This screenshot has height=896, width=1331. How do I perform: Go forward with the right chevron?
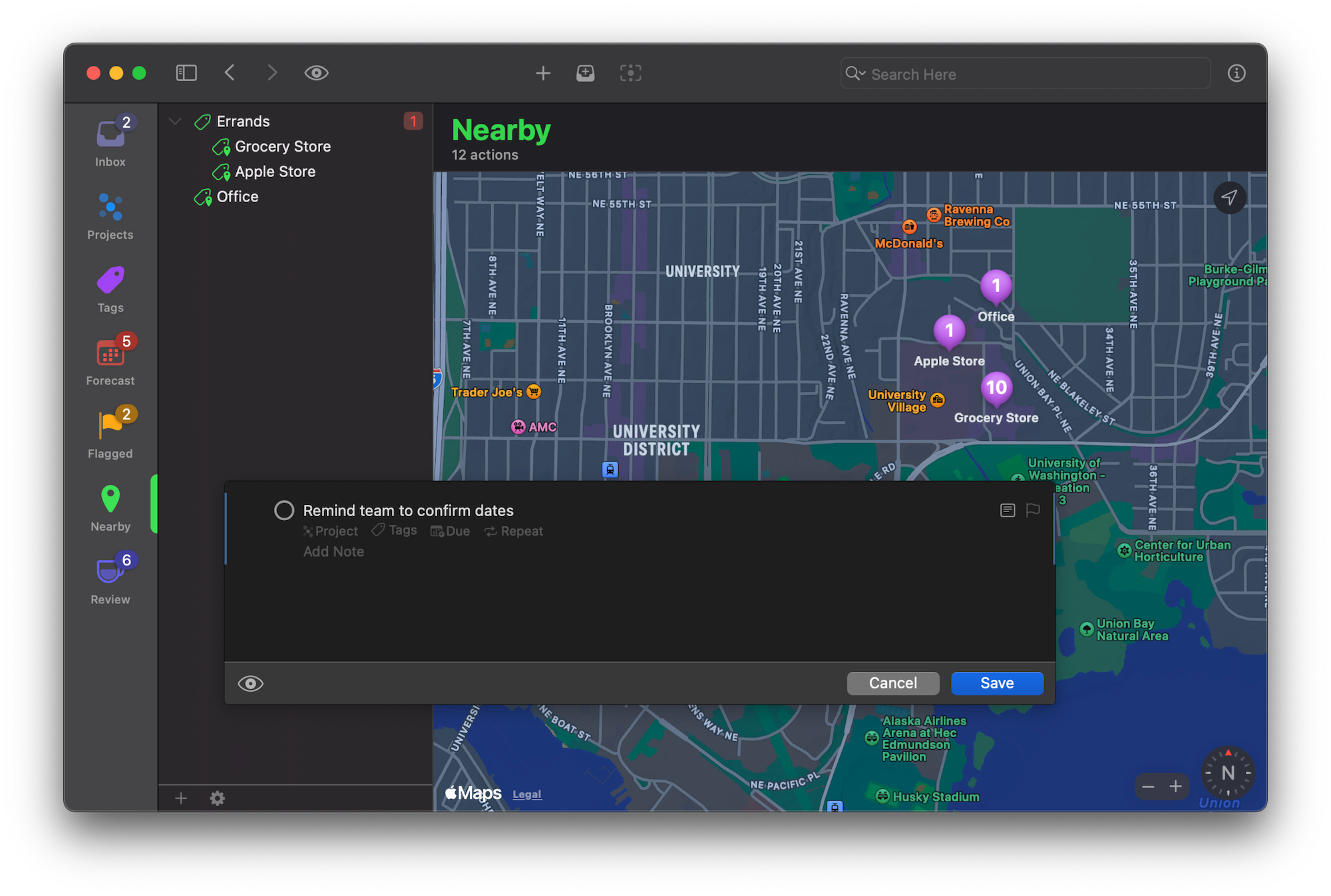tap(272, 73)
